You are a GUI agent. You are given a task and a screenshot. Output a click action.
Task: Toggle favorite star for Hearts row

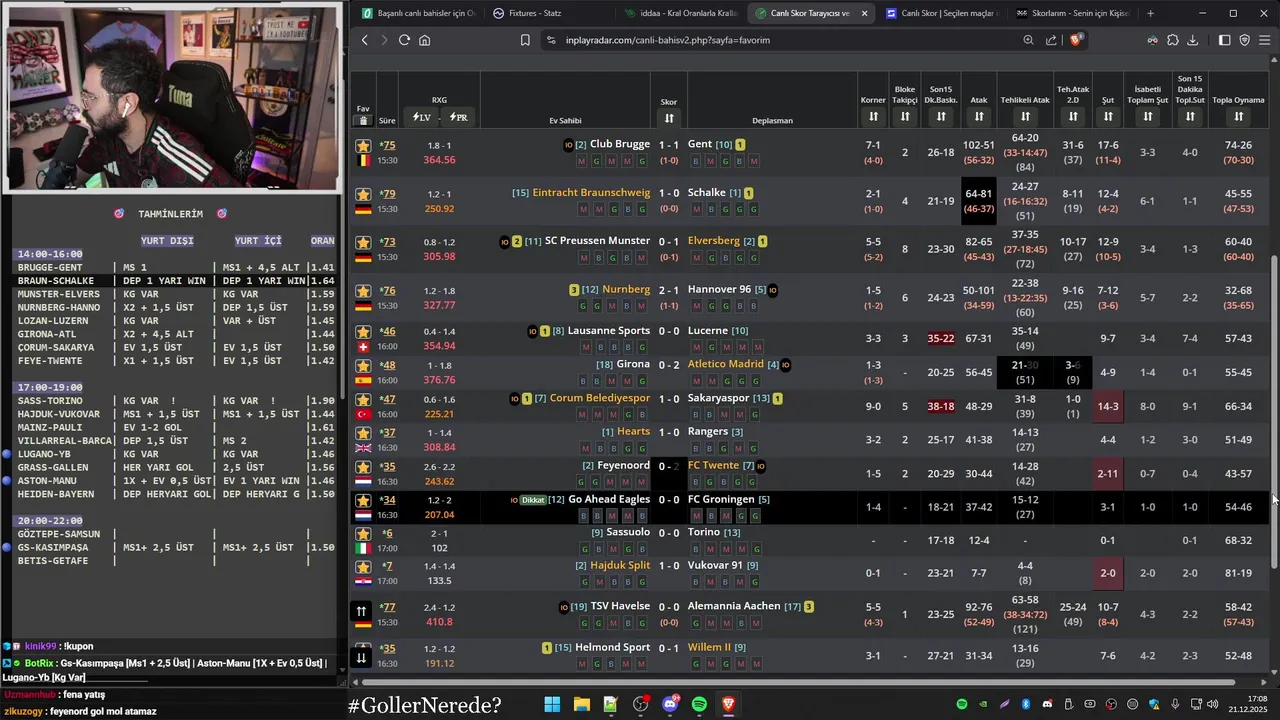[363, 433]
